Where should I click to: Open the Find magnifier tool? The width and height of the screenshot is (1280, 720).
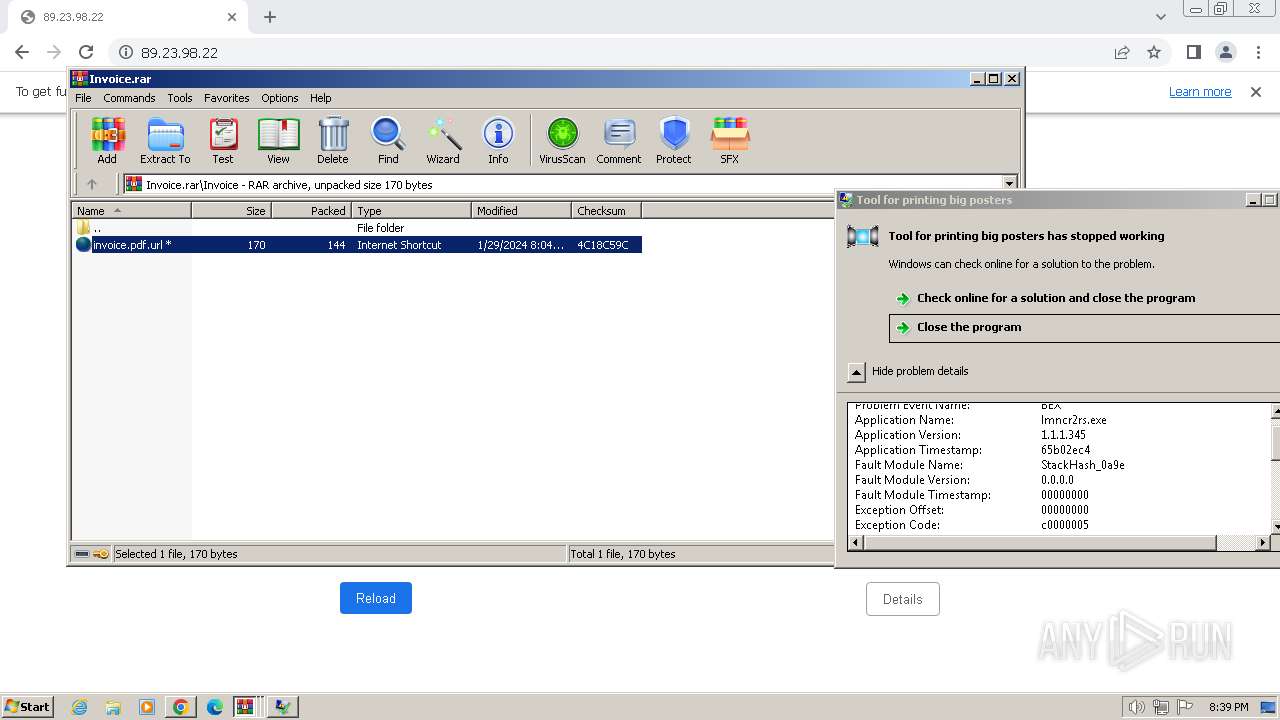tap(388, 140)
